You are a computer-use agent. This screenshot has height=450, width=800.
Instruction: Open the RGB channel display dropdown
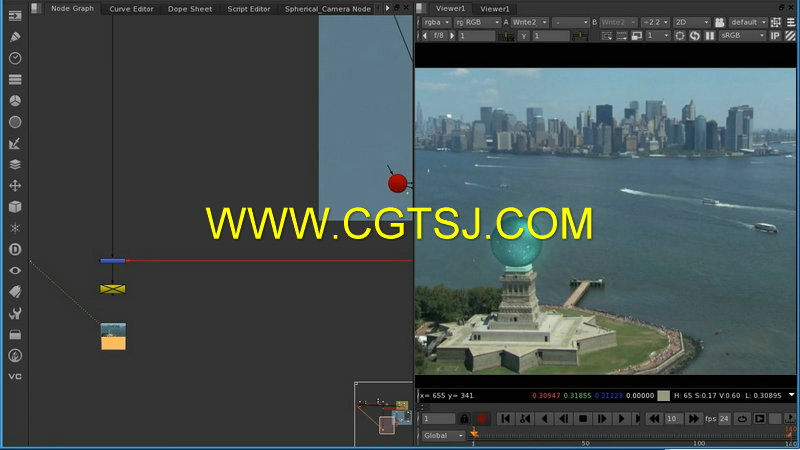point(478,22)
